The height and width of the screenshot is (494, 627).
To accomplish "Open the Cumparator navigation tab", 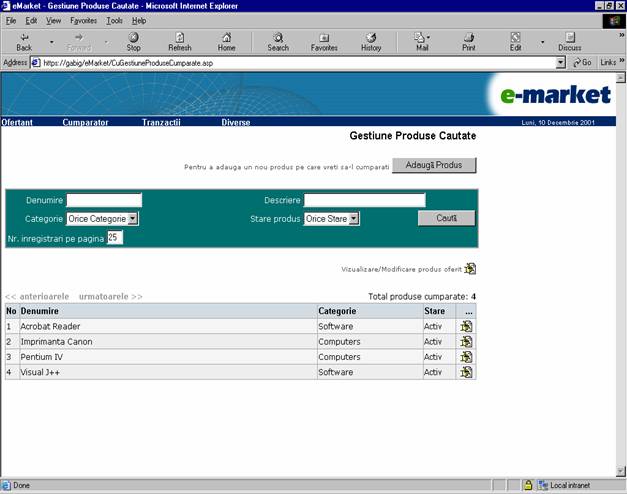I will click(x=85, y=122).
